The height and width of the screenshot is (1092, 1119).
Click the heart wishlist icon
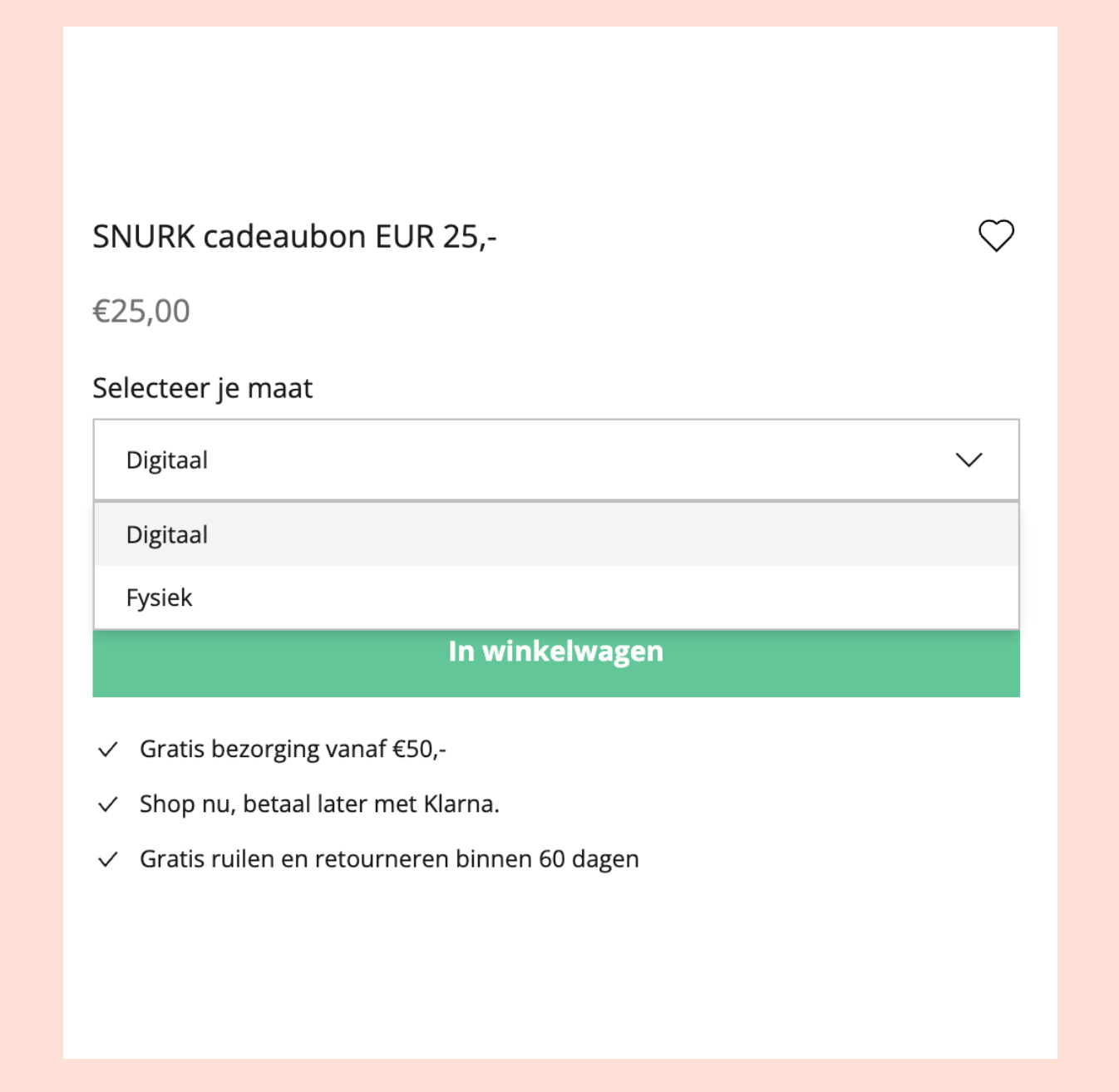(996, 236)
